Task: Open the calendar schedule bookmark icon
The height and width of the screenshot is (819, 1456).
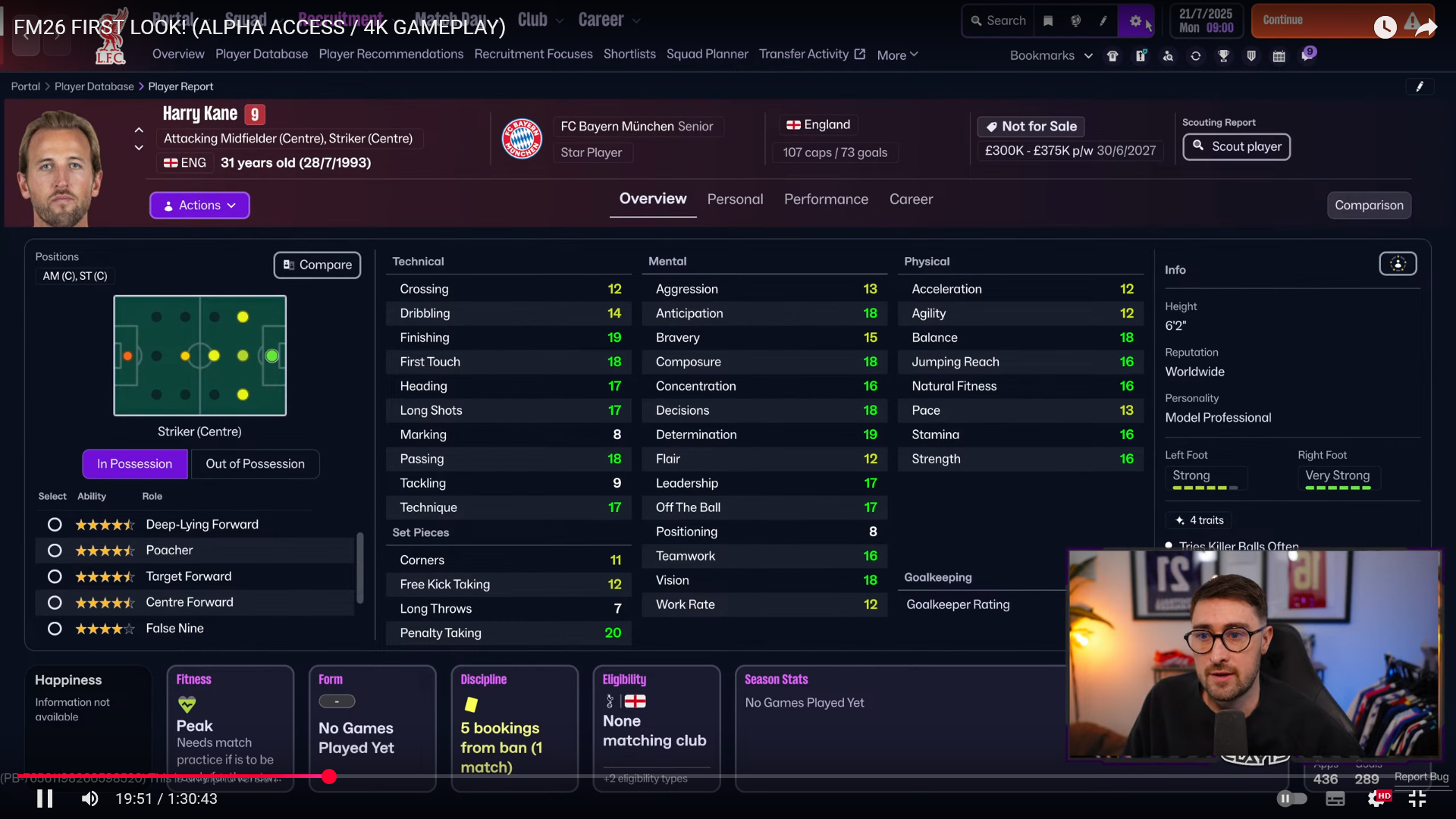Action: [x=1279, y=56]
